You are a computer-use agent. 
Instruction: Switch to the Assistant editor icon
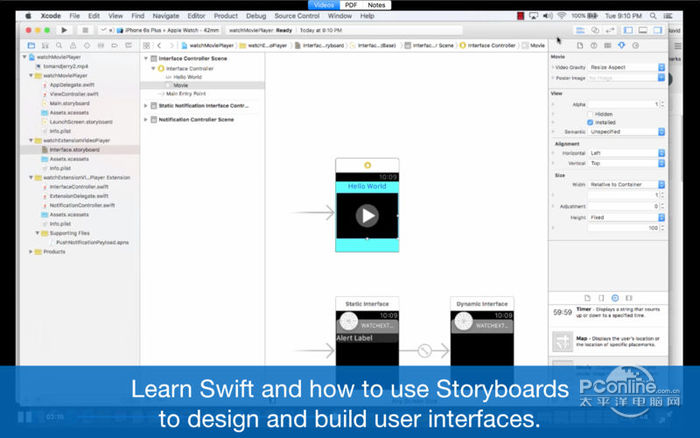[x=595, y=30]
